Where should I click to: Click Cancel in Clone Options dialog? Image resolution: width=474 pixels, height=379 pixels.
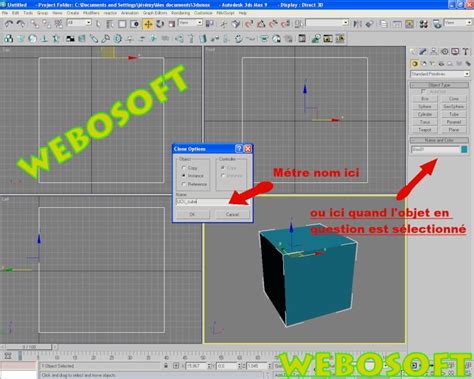[232, 214]
